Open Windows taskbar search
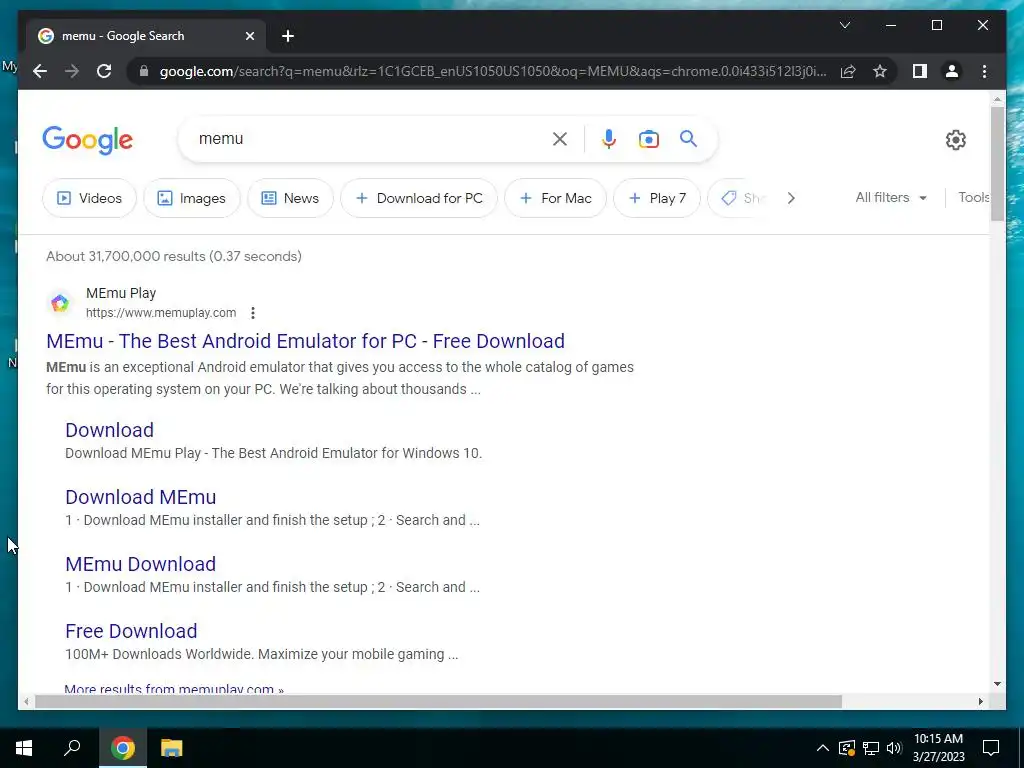Screen dimensions: 1024x768 click(x=72, y=748)
